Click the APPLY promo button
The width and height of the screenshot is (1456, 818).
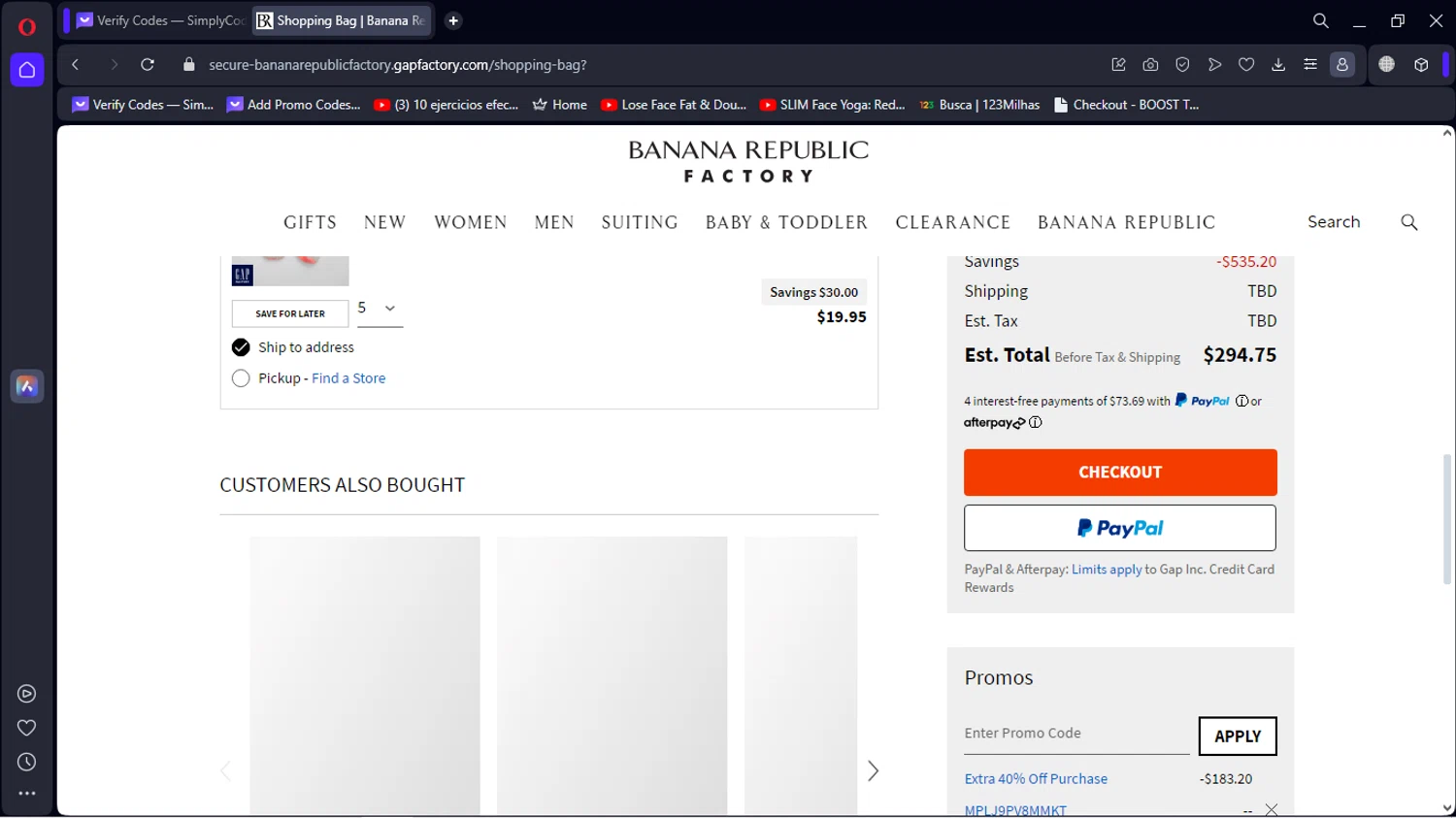1238,736
